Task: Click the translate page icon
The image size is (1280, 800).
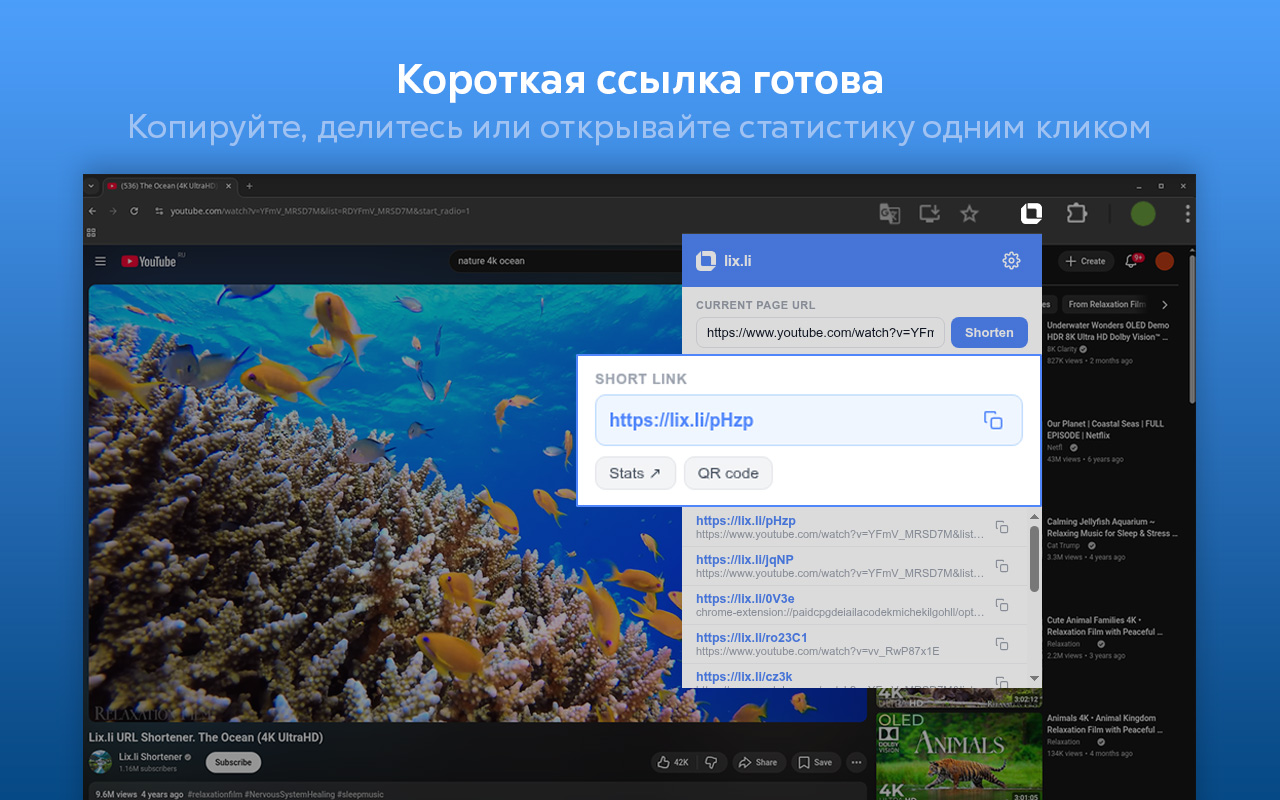Action: tap(889, 213)
